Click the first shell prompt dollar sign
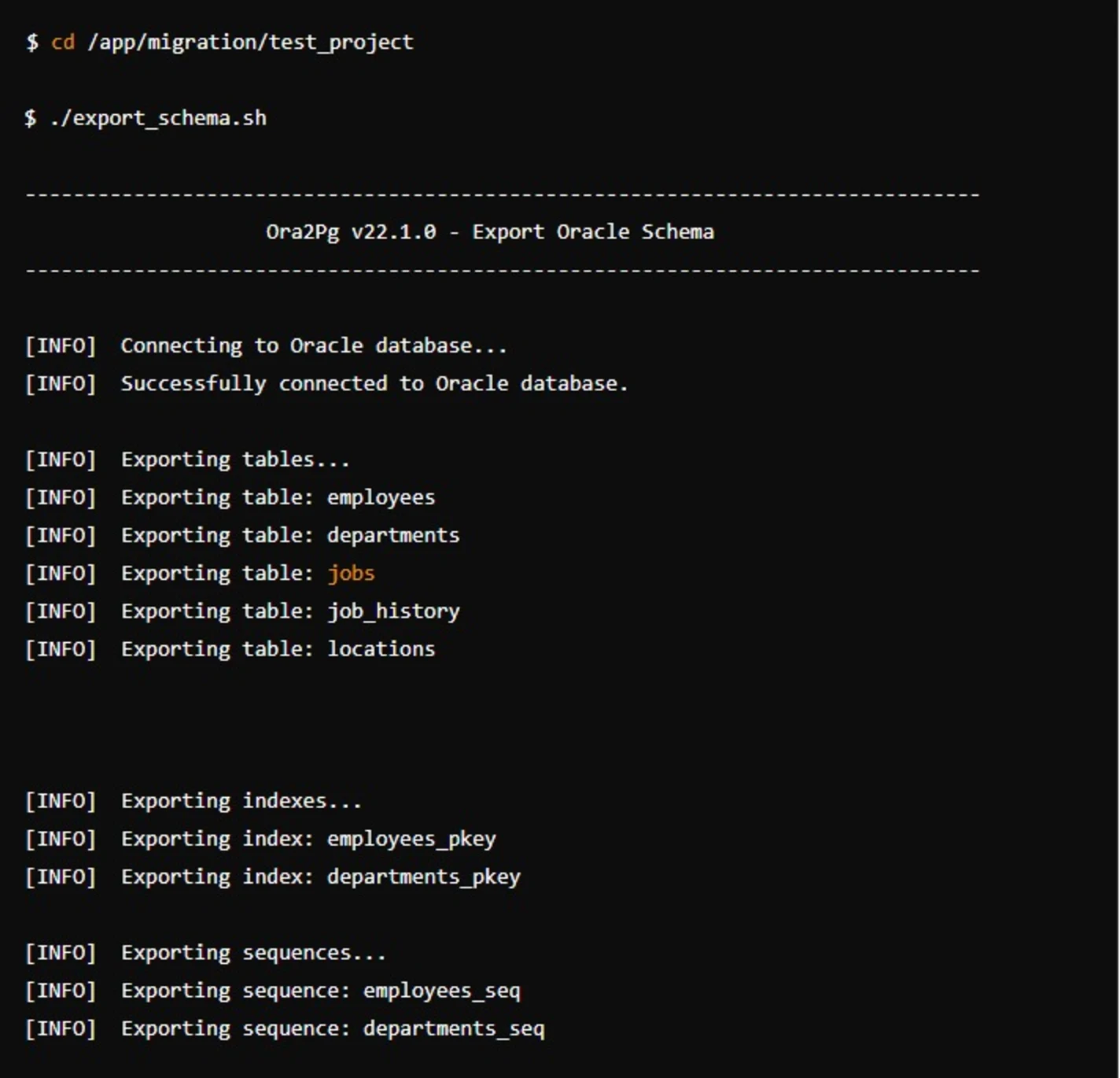This screenshot has height=1078, width=1120. click(x=31, y=42)
